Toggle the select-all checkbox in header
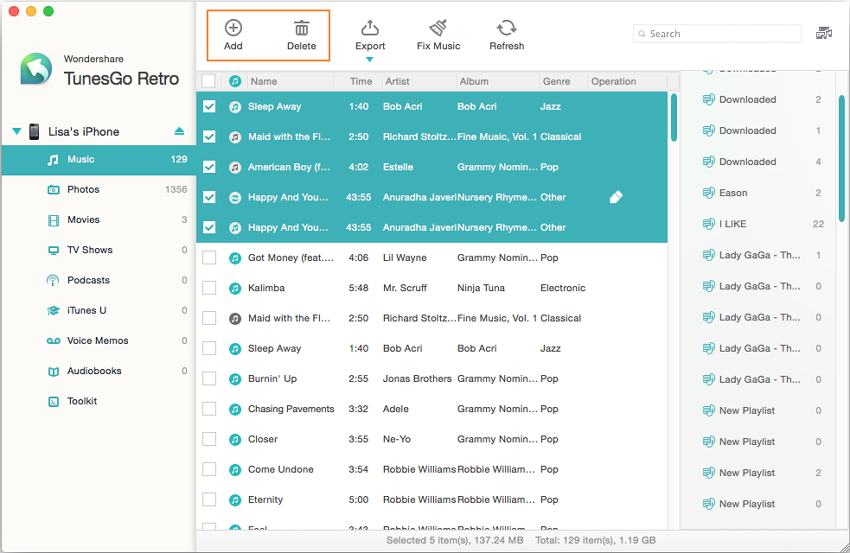Viewport: 850px width, 553px height. (x=208, y=81)
